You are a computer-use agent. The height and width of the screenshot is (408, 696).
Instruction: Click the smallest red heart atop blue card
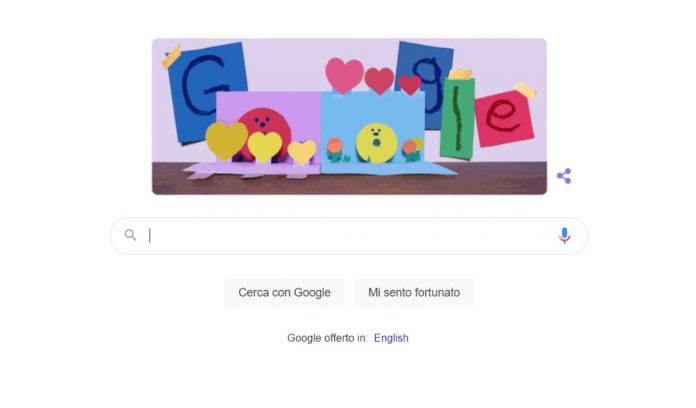pos(410,84)
